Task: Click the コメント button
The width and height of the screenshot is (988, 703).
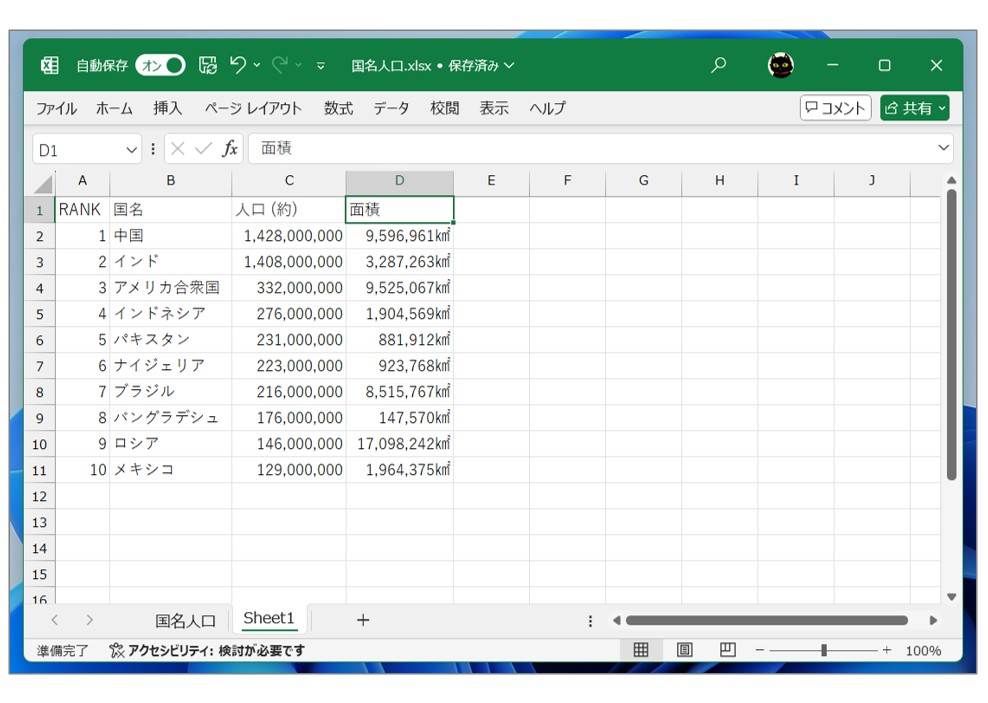Action: coord(836,108)
